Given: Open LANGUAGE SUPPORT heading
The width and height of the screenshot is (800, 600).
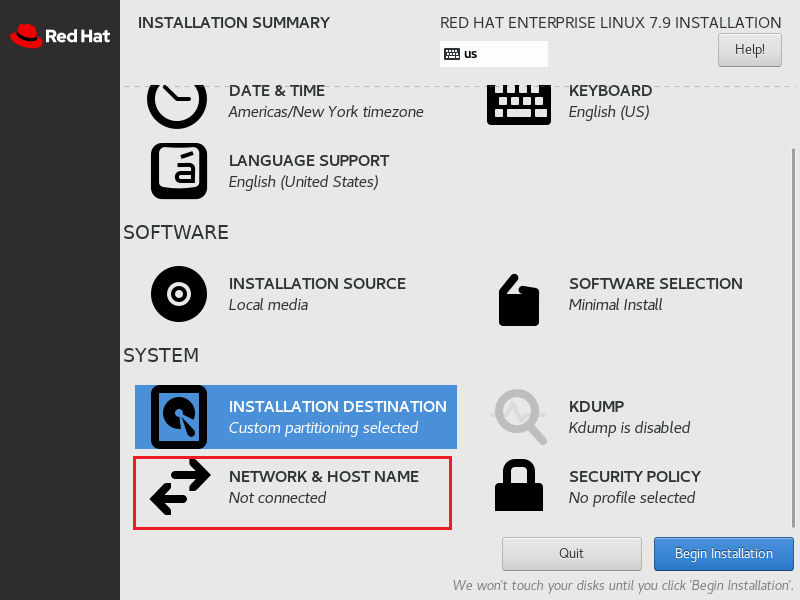Looking at the screenshot, I should 309,161.
